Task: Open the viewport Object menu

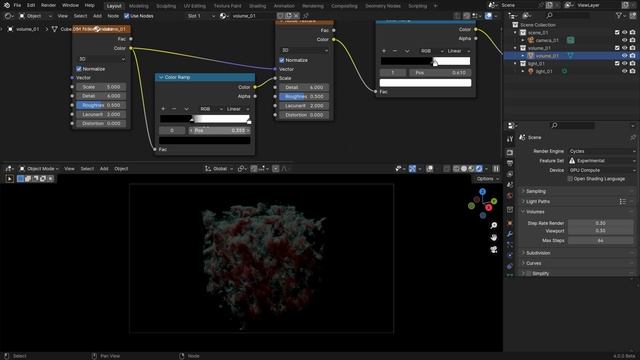Action: (121, 169)
